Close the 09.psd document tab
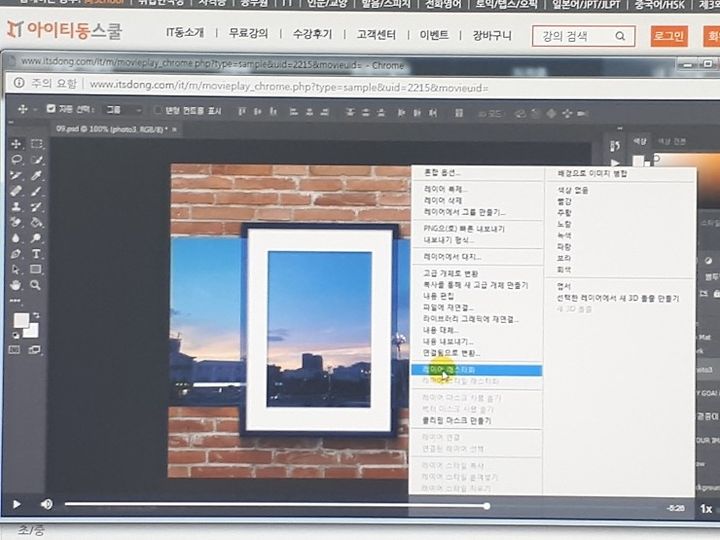 click(174, 130)
